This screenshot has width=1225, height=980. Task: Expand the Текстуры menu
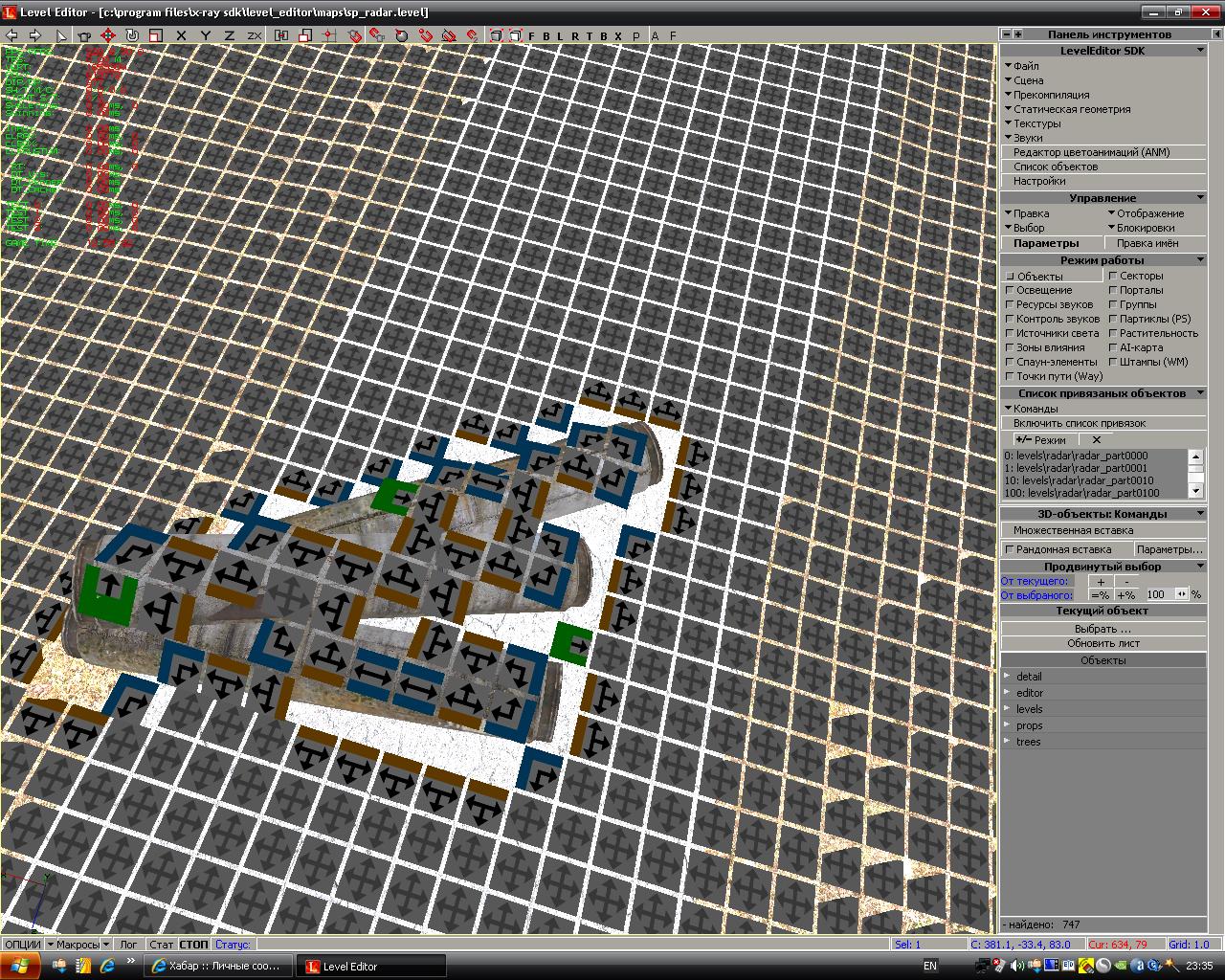click(x=1033, y=123)
